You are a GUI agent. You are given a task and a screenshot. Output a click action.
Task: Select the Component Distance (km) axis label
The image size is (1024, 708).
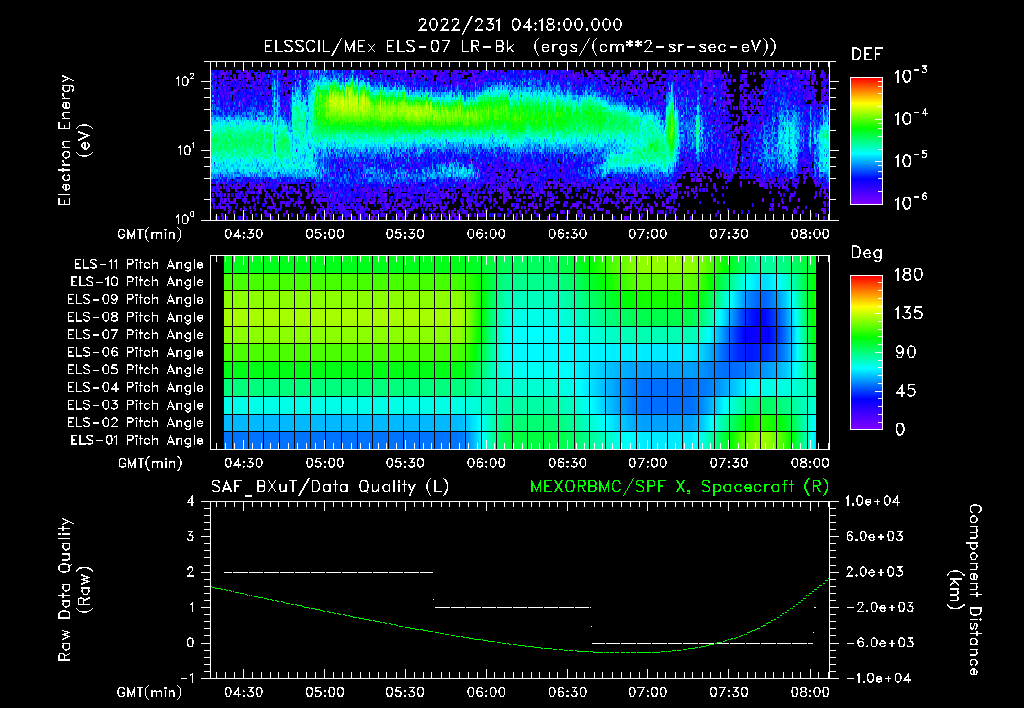pyautogui.click(x=965, y=589)
